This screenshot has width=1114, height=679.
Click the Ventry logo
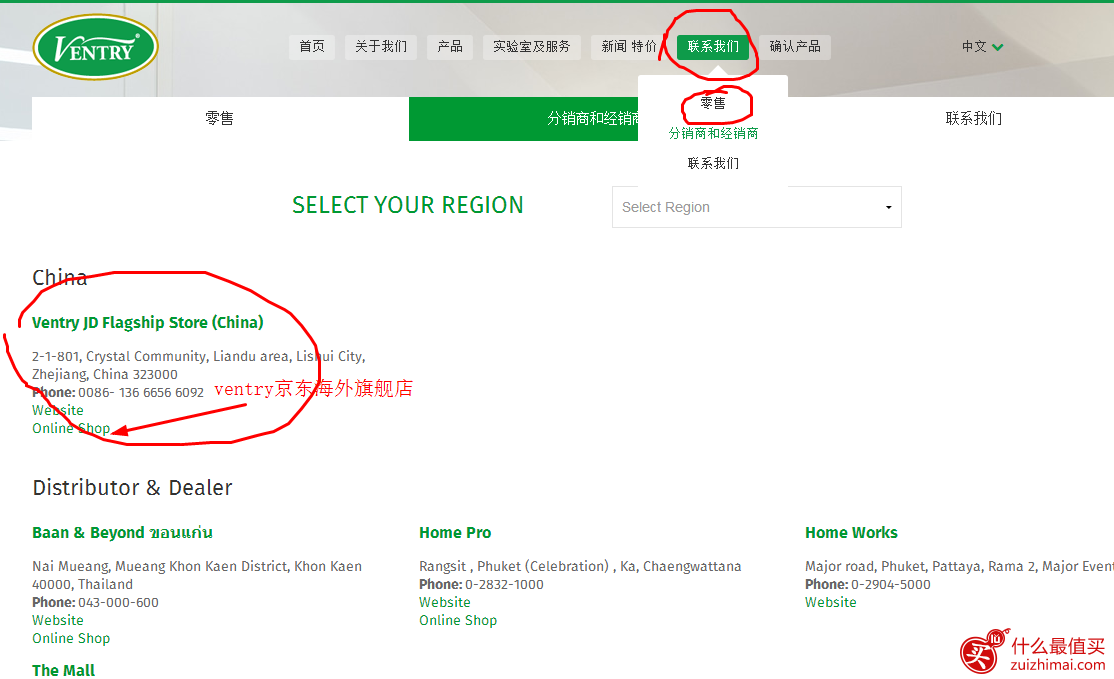click(x=95, y=48)
